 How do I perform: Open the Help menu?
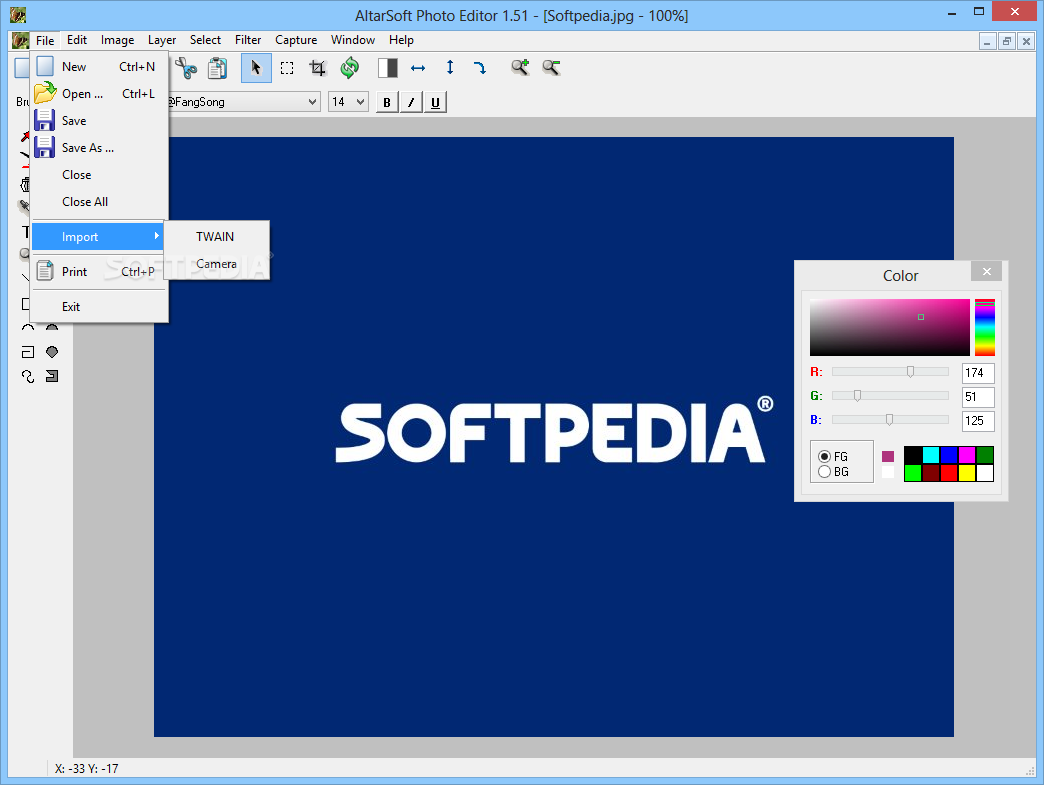(x=401, y=40)
